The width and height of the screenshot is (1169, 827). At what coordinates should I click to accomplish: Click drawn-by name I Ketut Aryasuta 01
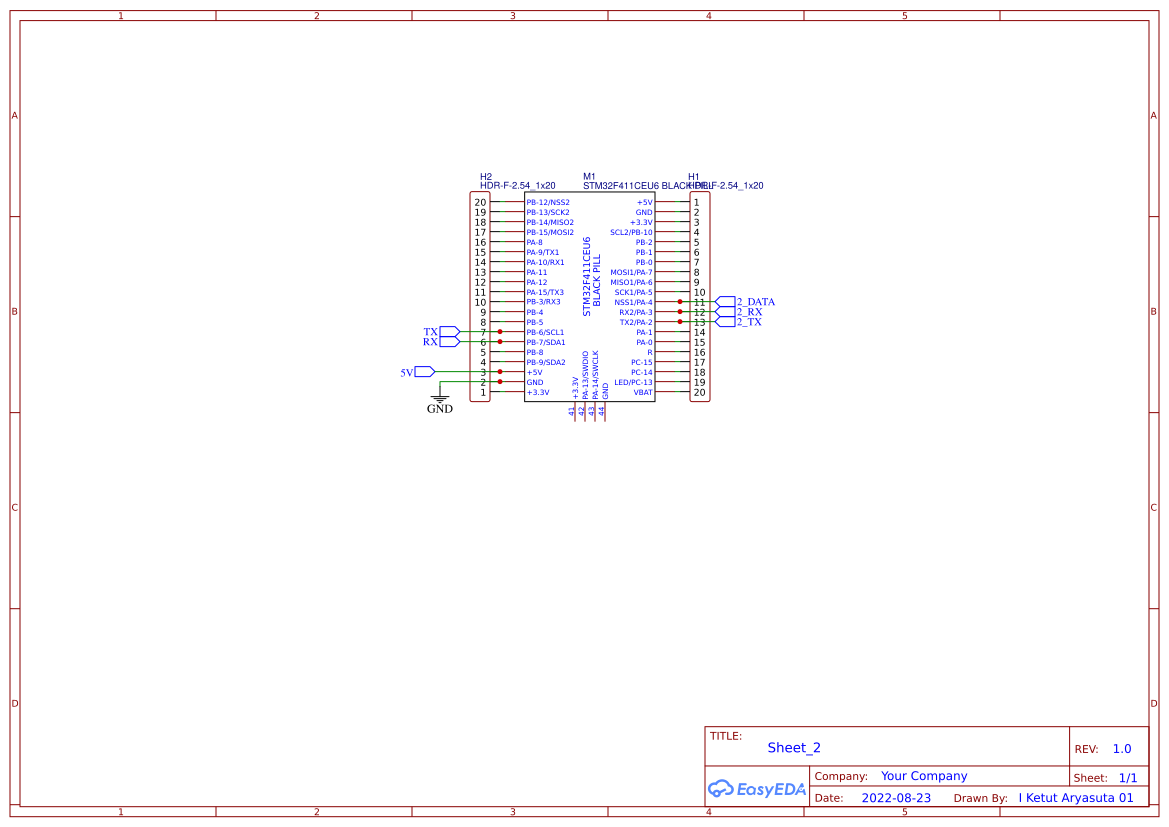[x=1075, y=797]
